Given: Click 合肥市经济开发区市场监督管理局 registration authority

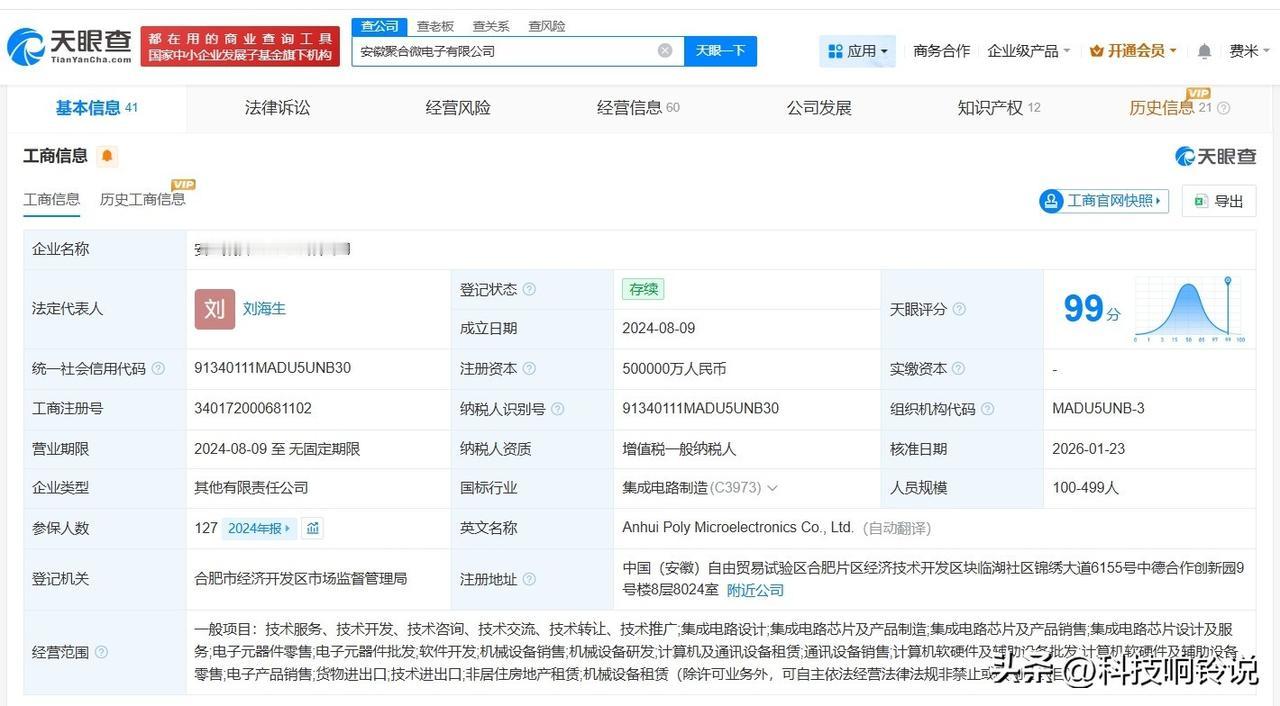Looking at the screenshot, I should click(x=301, y=579).
